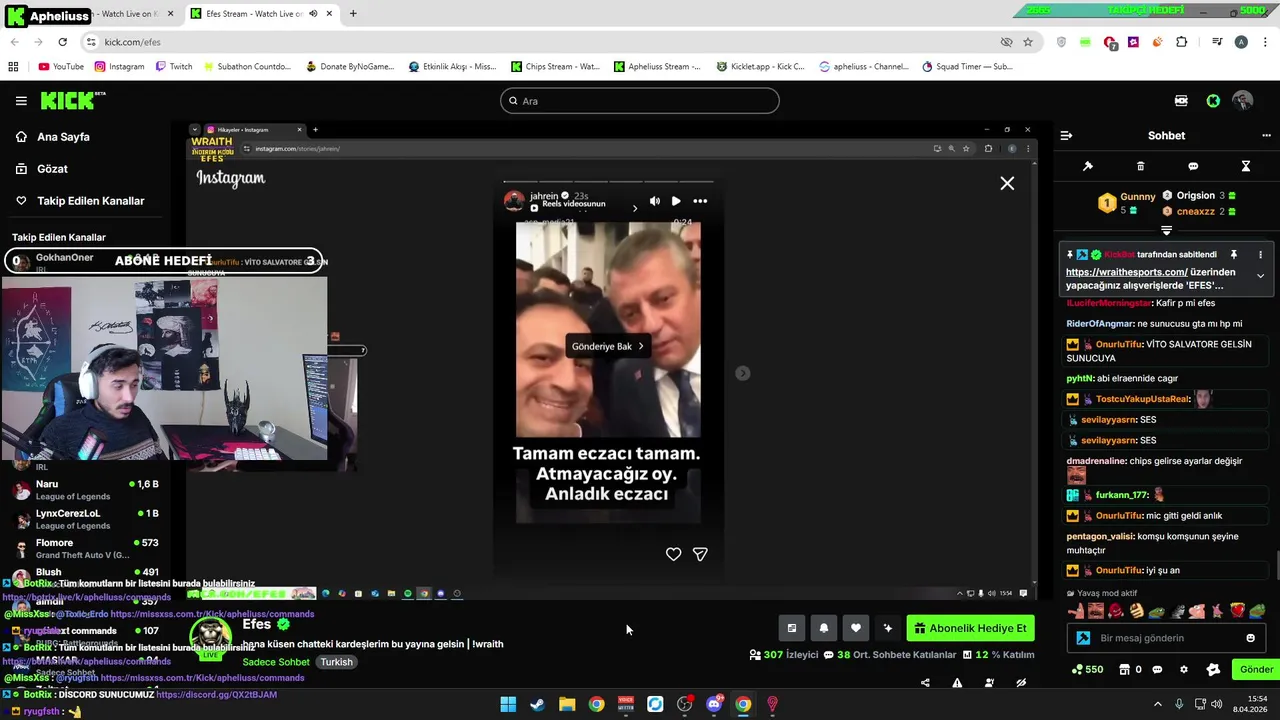Open chat settings gear icon
1280x720 pixels.
1184,670
